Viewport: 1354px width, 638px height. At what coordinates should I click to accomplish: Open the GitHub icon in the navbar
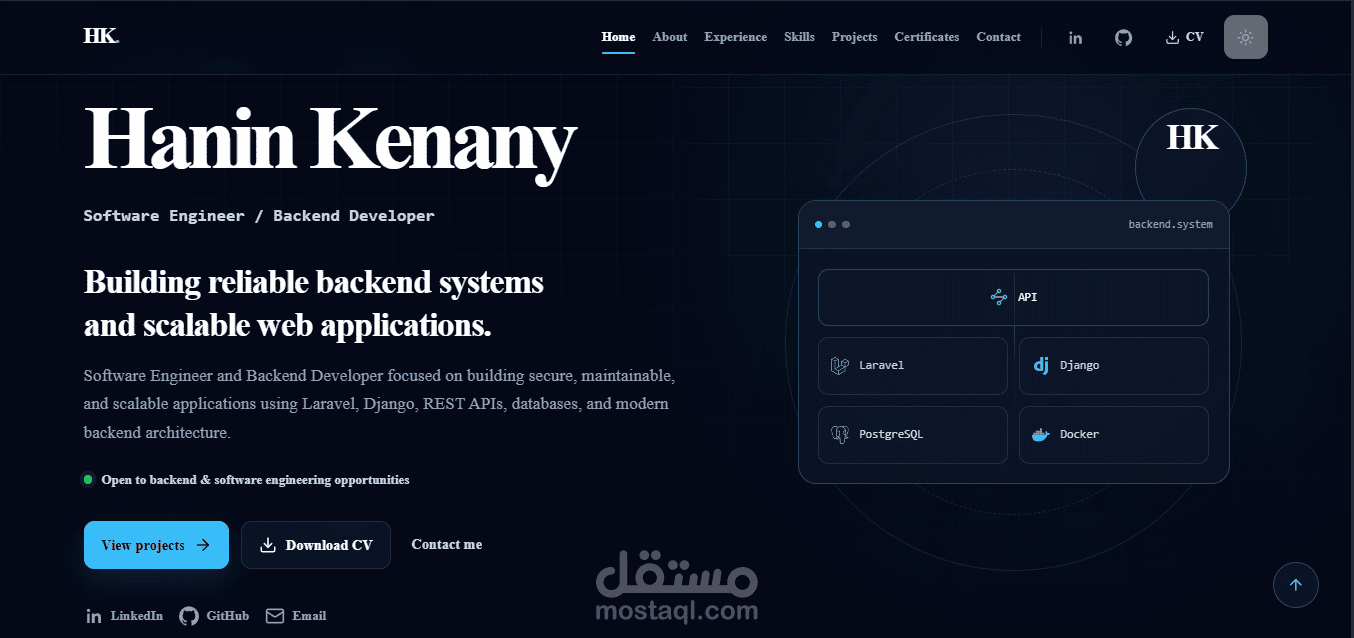click(x=1124, y=38)
